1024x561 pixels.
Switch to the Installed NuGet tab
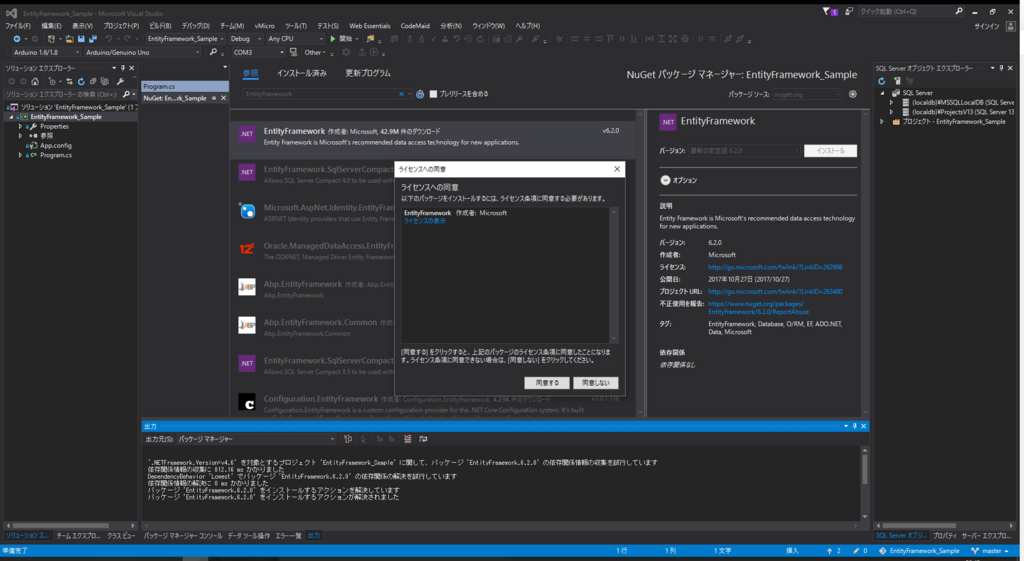[302, 73]
